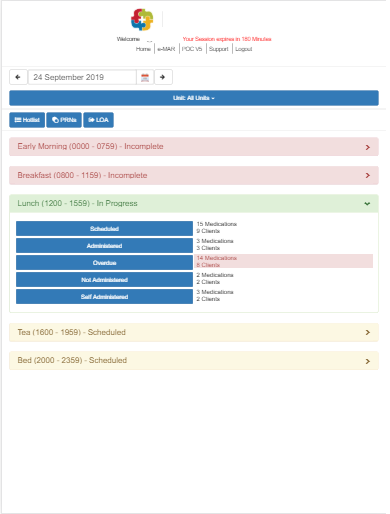
Task: Open the Unit: All Units dropdown
Action: (194, 98)
